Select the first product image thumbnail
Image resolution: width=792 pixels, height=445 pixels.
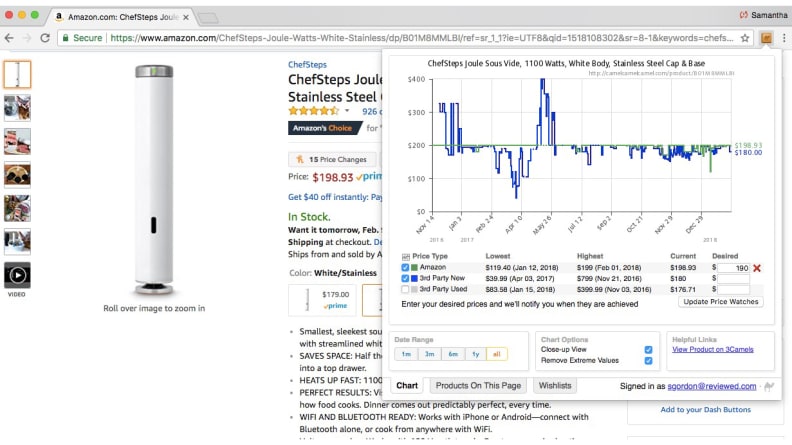pyautogui.click(x=17, y=74)
